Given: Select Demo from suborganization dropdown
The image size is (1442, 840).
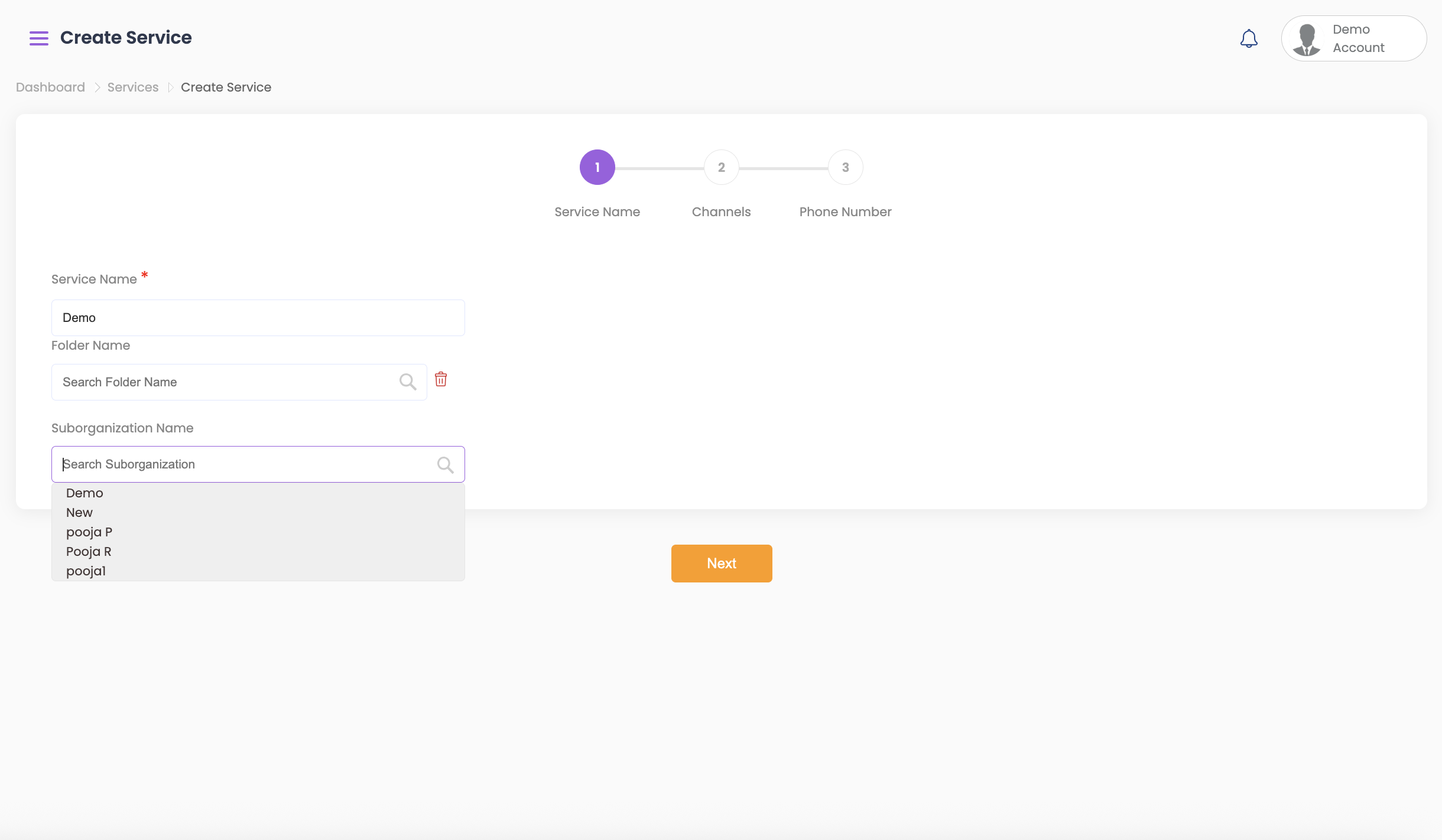Looking at the screenshot, I should click(85, 493).
